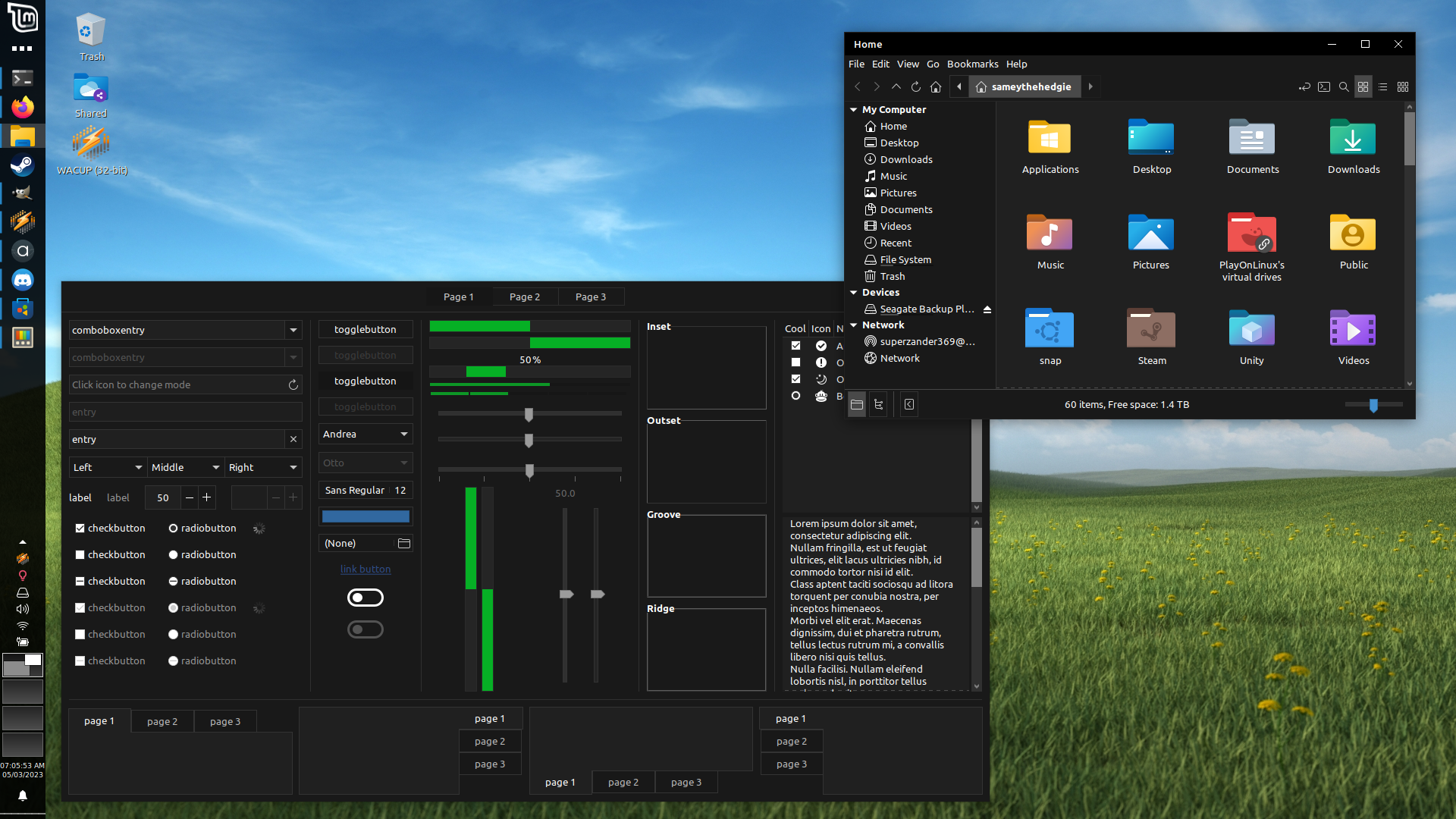Viewport: 1456px width, 819px height.
Task: Open Steam from the left panel
Action: pyautogui.click(x=22, y=165)
